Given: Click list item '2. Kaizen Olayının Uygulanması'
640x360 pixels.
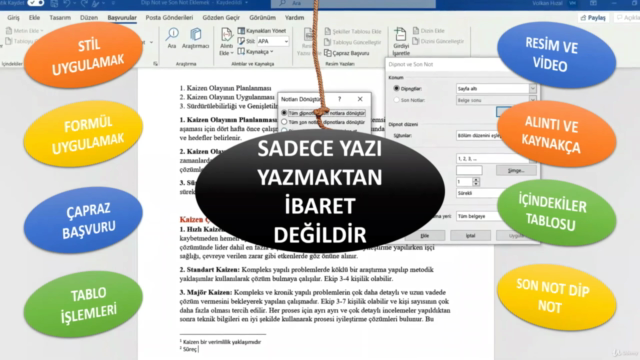Looking at the screenshot, I should click(227, 97).
